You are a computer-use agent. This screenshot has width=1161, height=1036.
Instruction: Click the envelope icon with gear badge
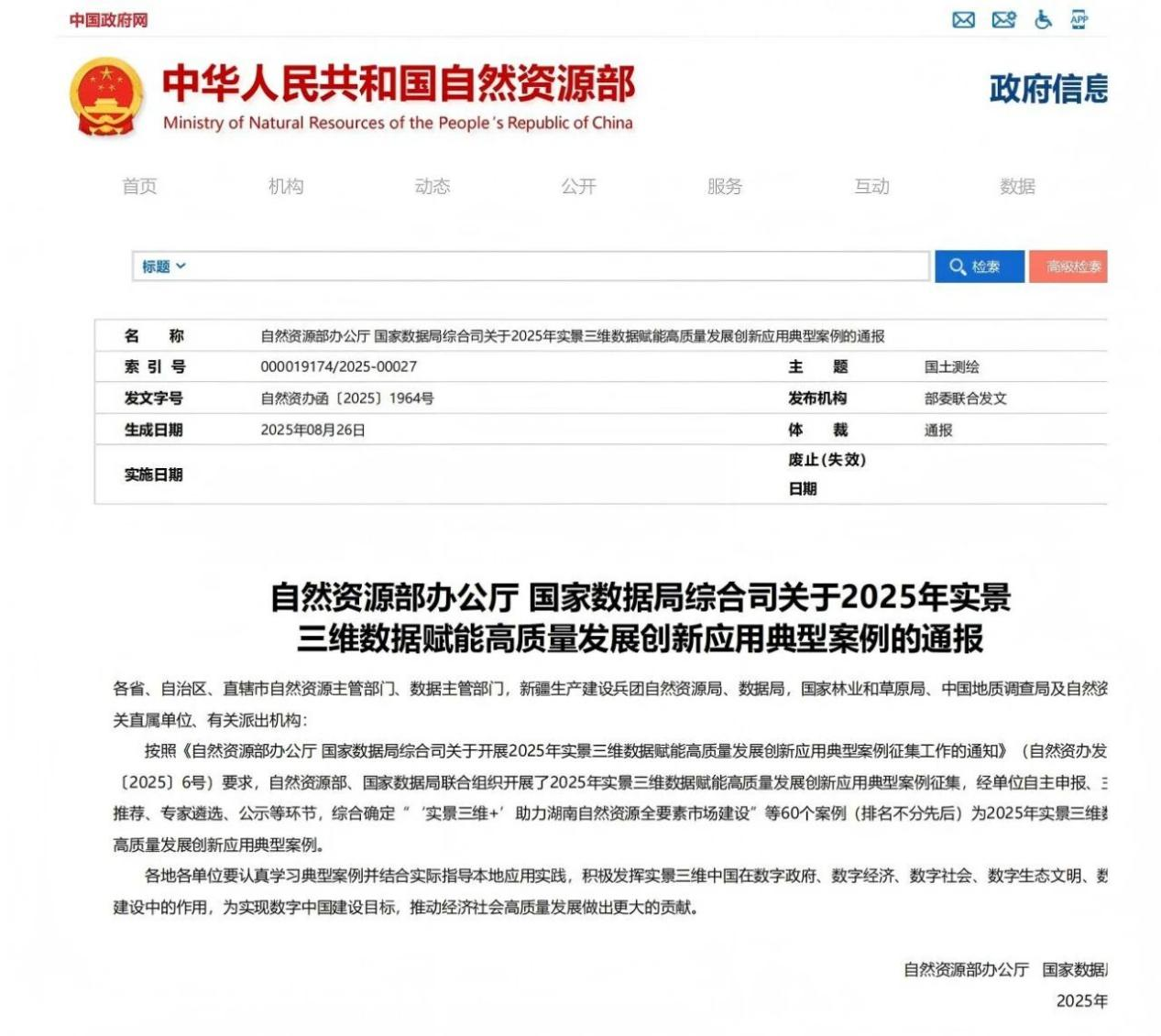1003,19
